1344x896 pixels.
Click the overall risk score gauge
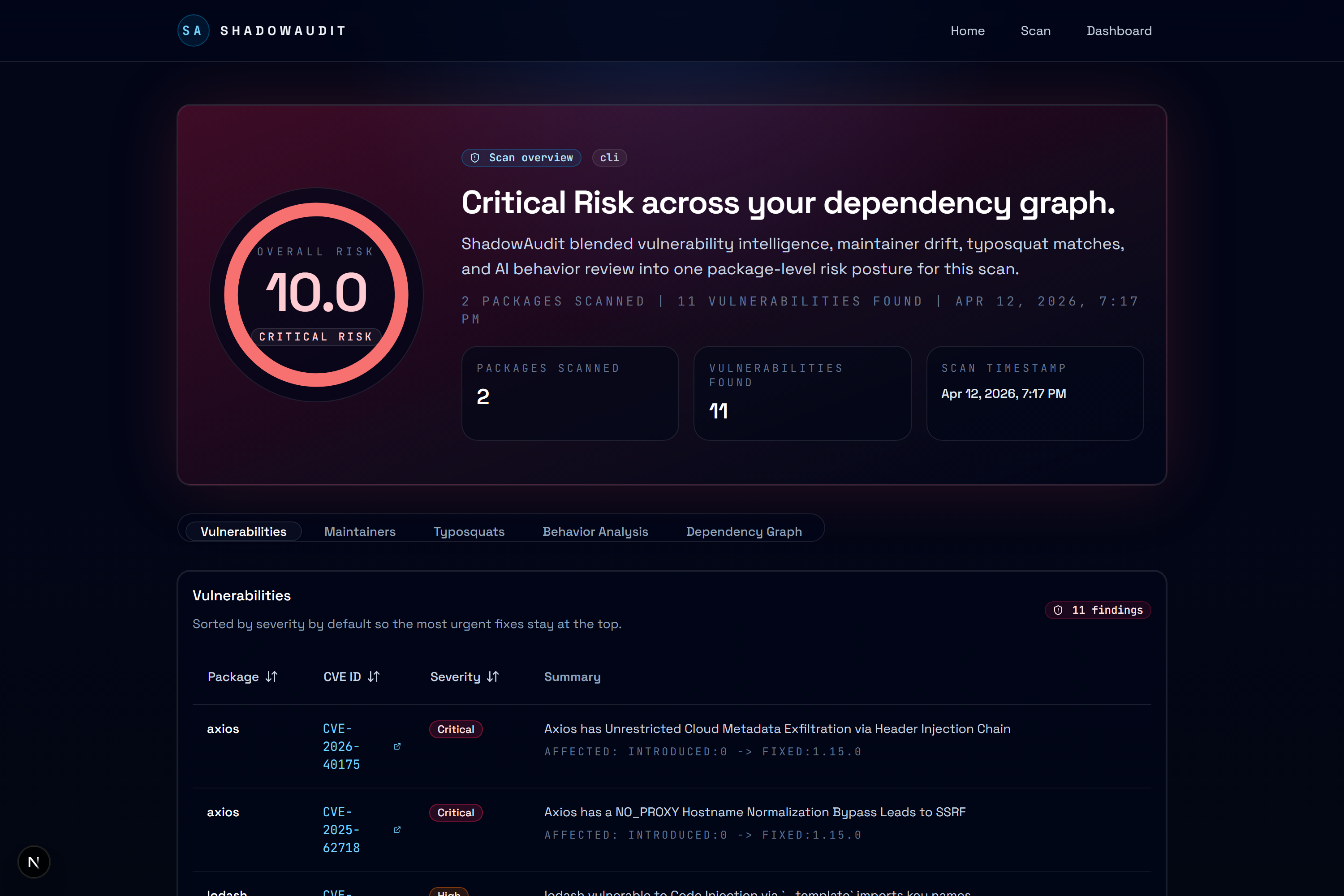pos(316,295)
